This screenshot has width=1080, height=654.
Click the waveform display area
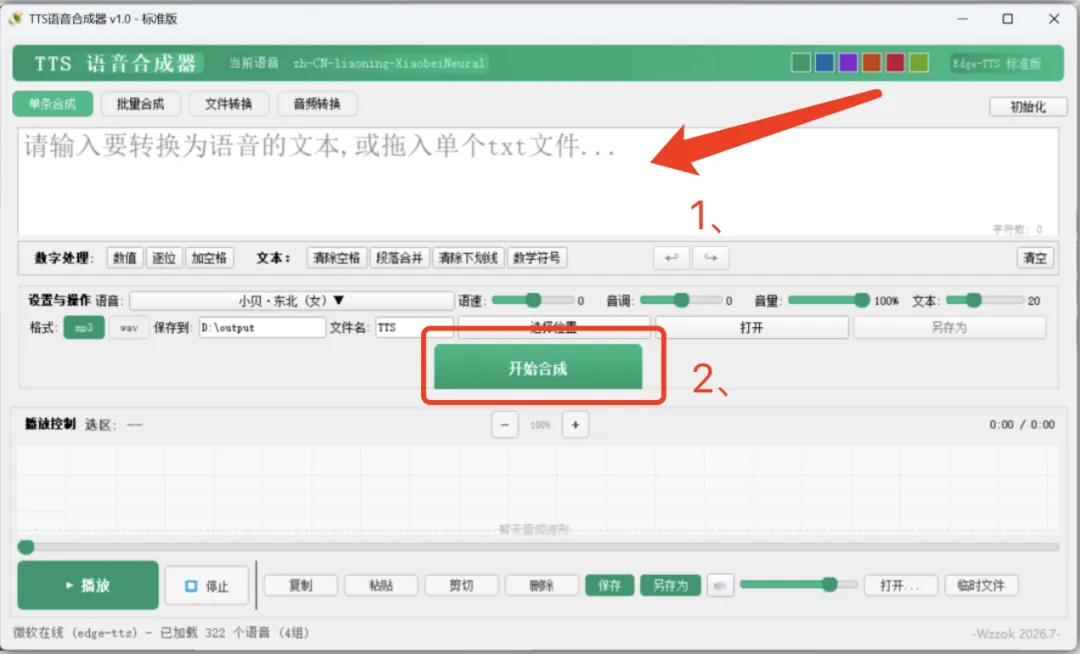pos(538,489)
